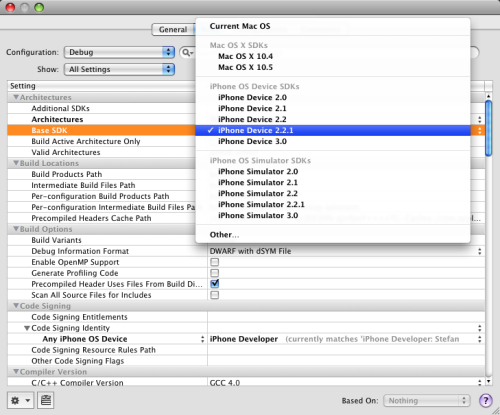Collapse the Compiler Version section
Screen dimensions: 500x415
(16, 371)
